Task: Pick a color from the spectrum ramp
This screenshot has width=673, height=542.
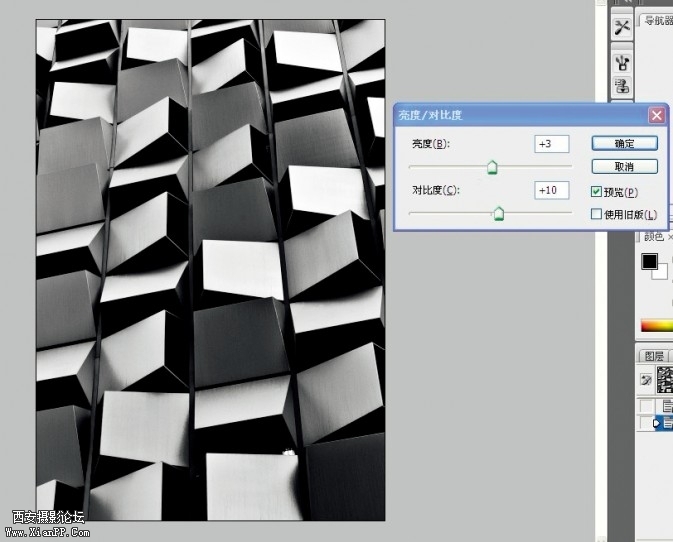Action: 657,326
